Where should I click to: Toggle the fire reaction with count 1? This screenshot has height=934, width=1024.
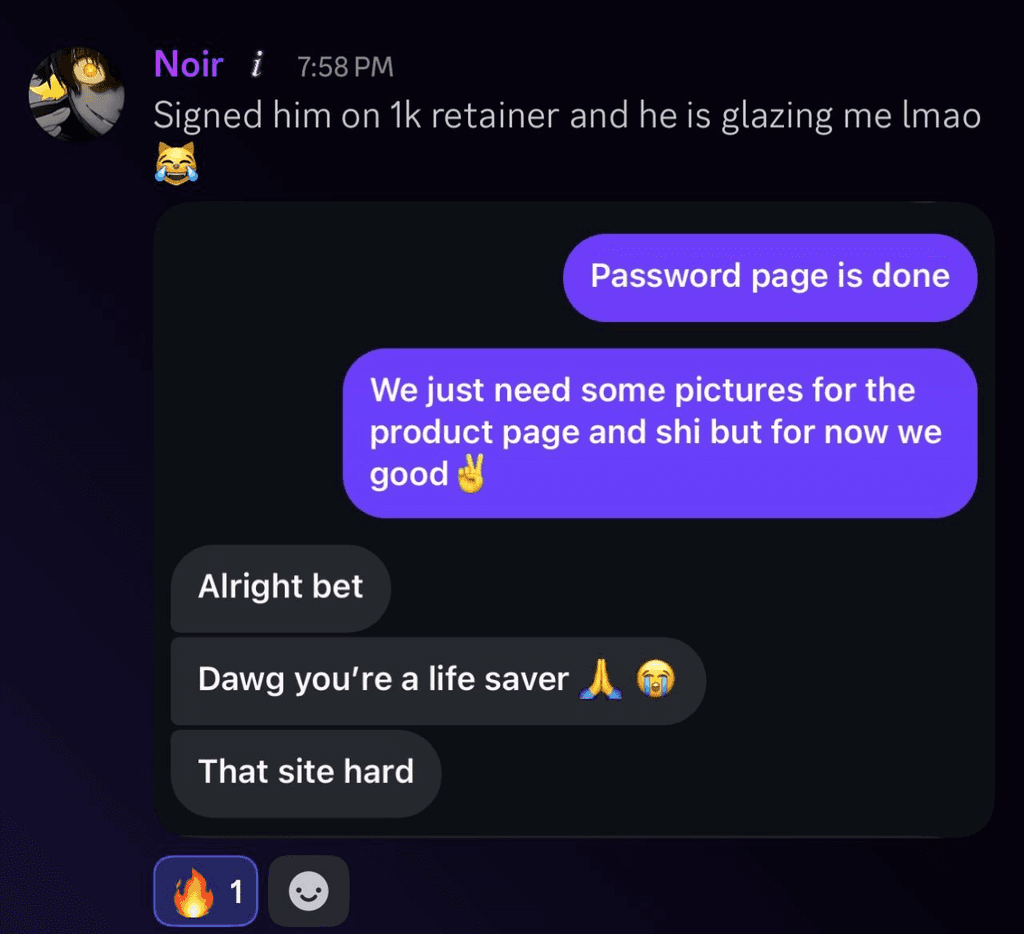point(206,891)
